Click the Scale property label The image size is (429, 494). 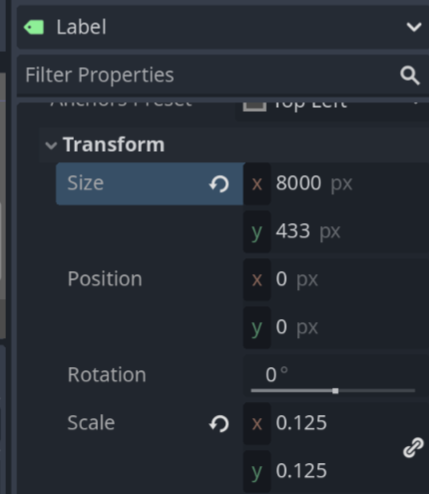coord(91,423)
